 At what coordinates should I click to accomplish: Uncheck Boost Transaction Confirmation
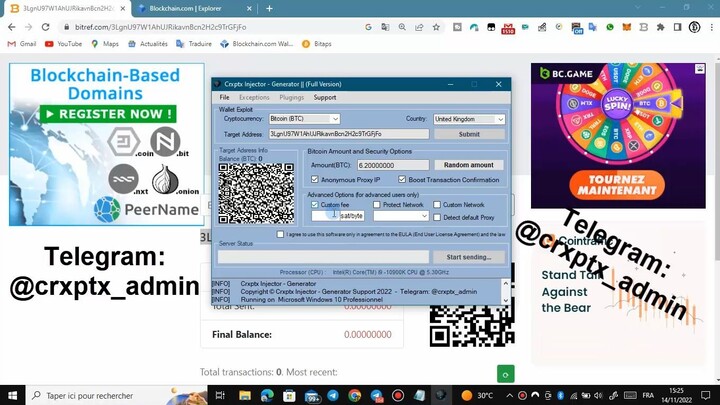point(402,179)
